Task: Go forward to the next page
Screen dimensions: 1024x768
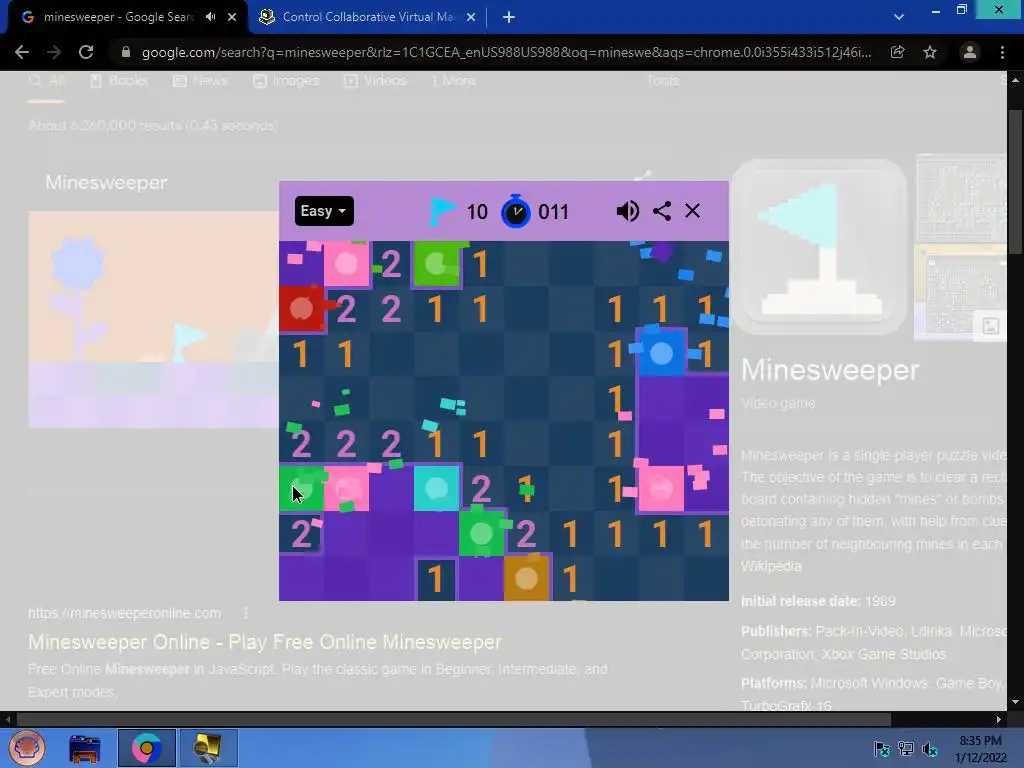Action: point(54,52)
